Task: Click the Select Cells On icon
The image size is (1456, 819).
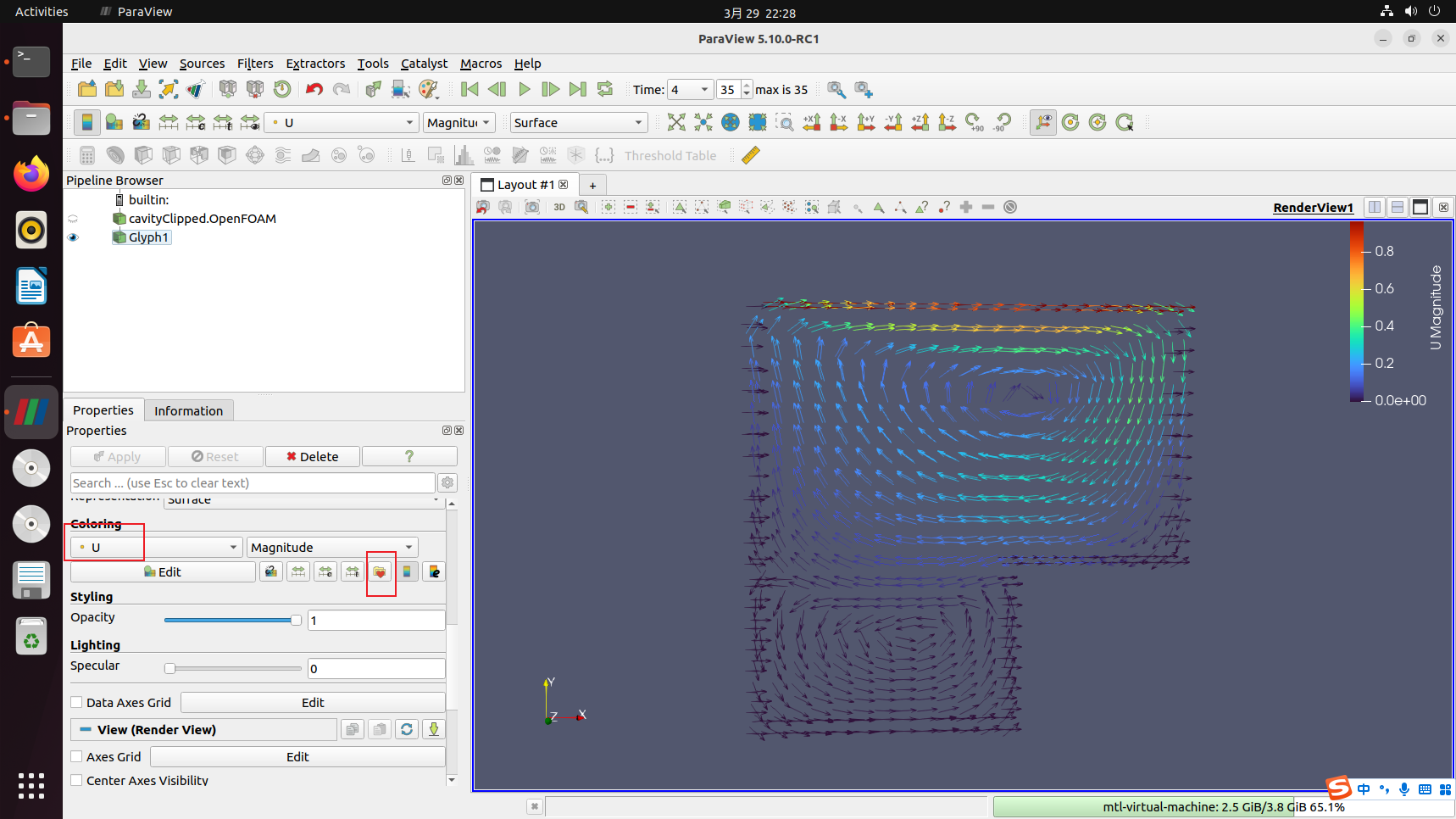Action: coord(680,207)
